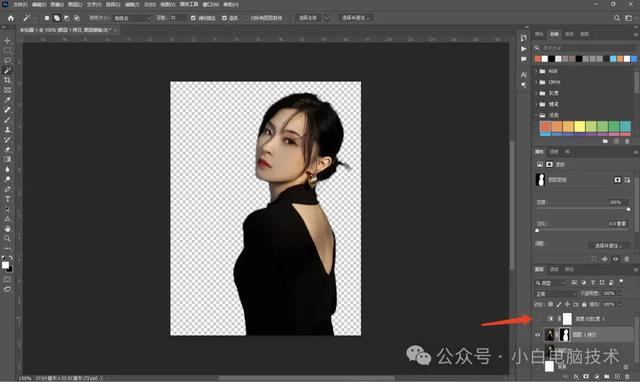
Task: Hide the 图层 1 拷贝 layer eye
Action: (537, 335)
